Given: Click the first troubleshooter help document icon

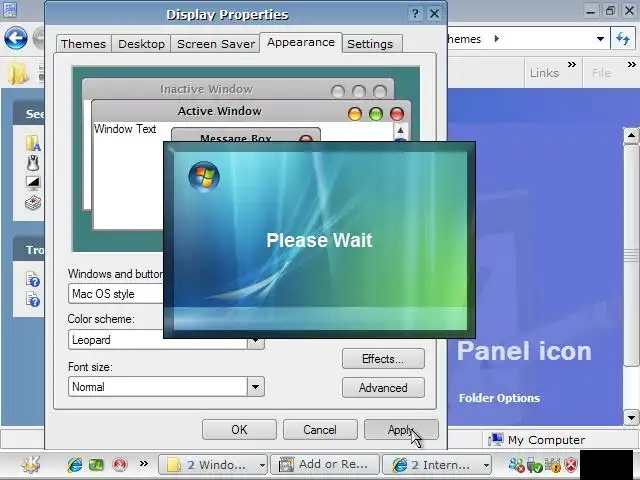Looking at the screenshot, I should [33, 280].
